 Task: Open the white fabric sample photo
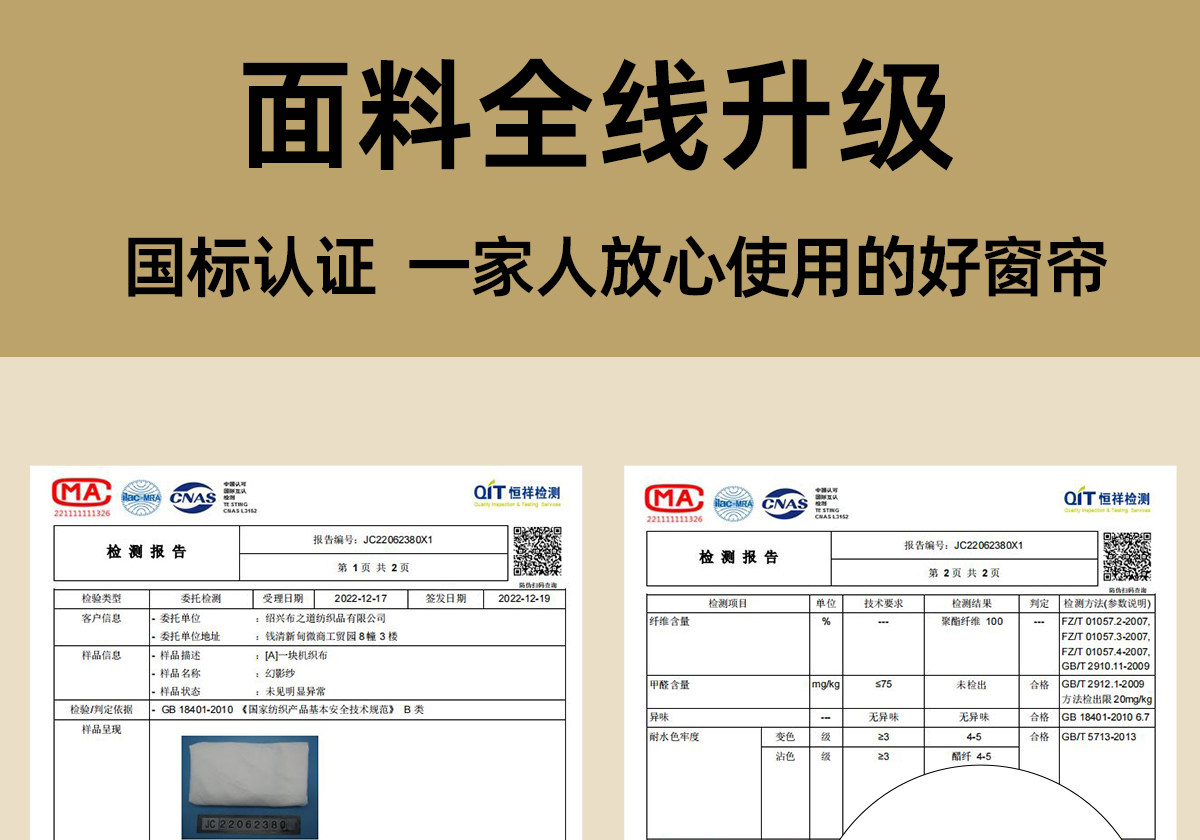point(250,786)
